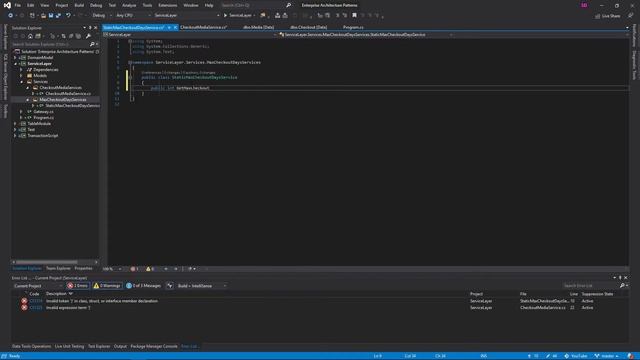640x360 pixels.
Task: Open the Package Manager Console tab
Action: [x=154, y=346]
